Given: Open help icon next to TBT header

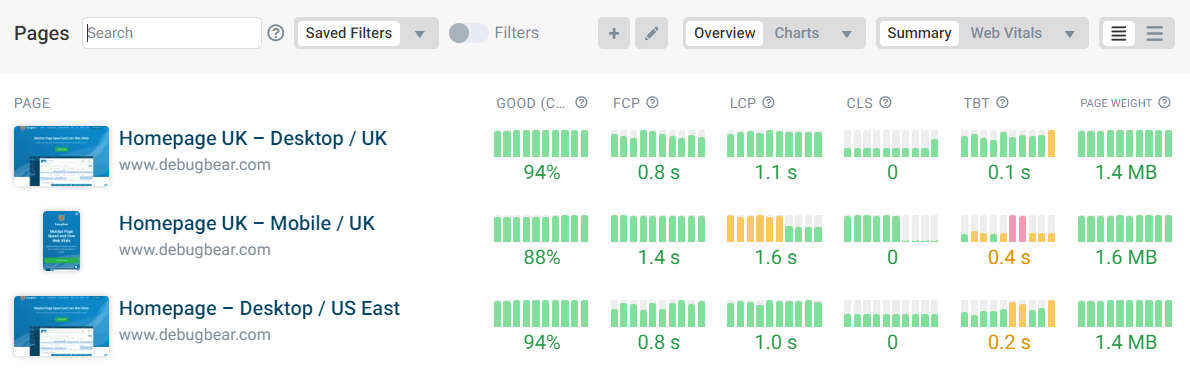Looking at the screenshot, I should coord(1002,103).
